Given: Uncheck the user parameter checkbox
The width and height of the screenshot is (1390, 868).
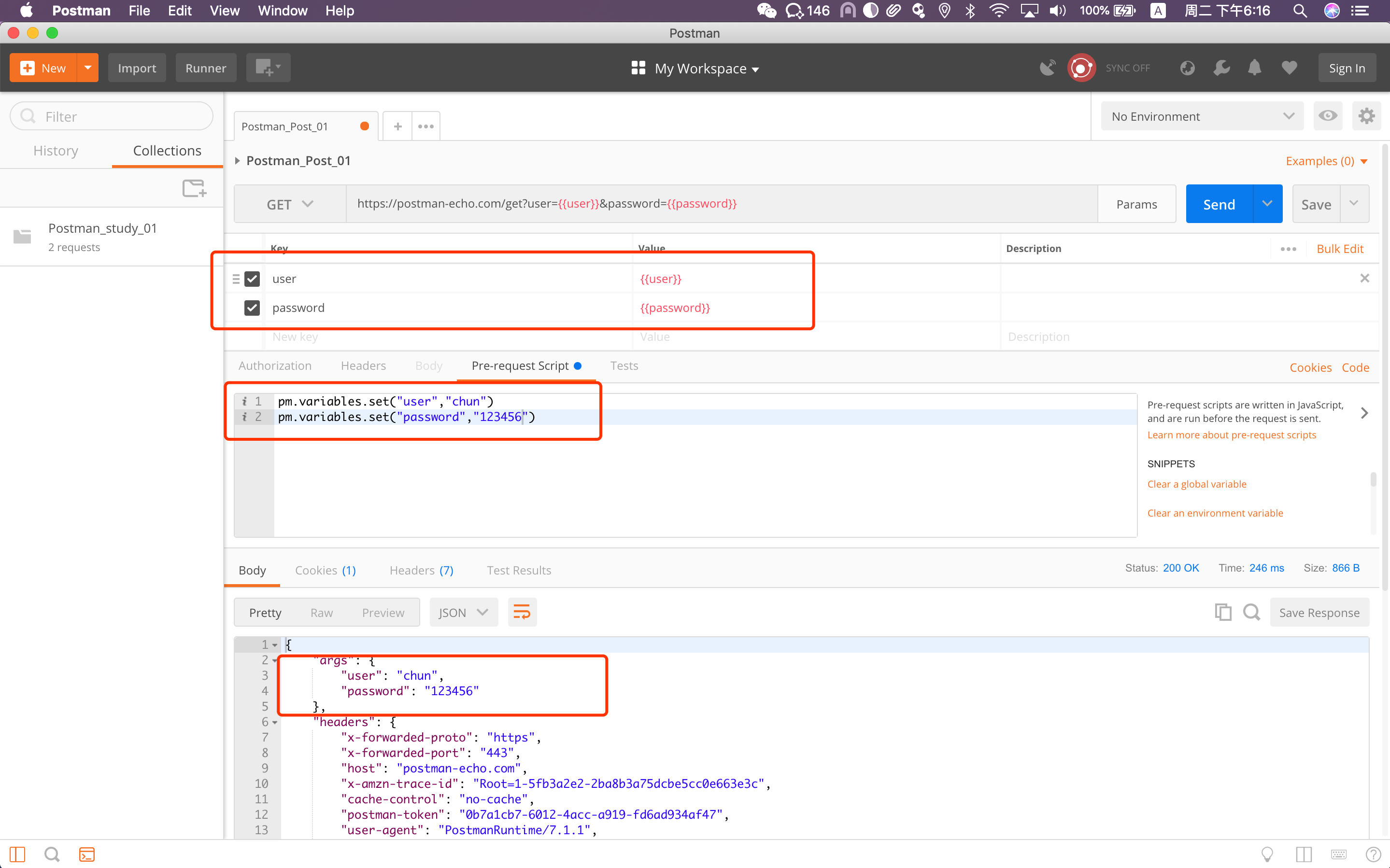Looking at the screenshot, I should click(x=252, y=279).
